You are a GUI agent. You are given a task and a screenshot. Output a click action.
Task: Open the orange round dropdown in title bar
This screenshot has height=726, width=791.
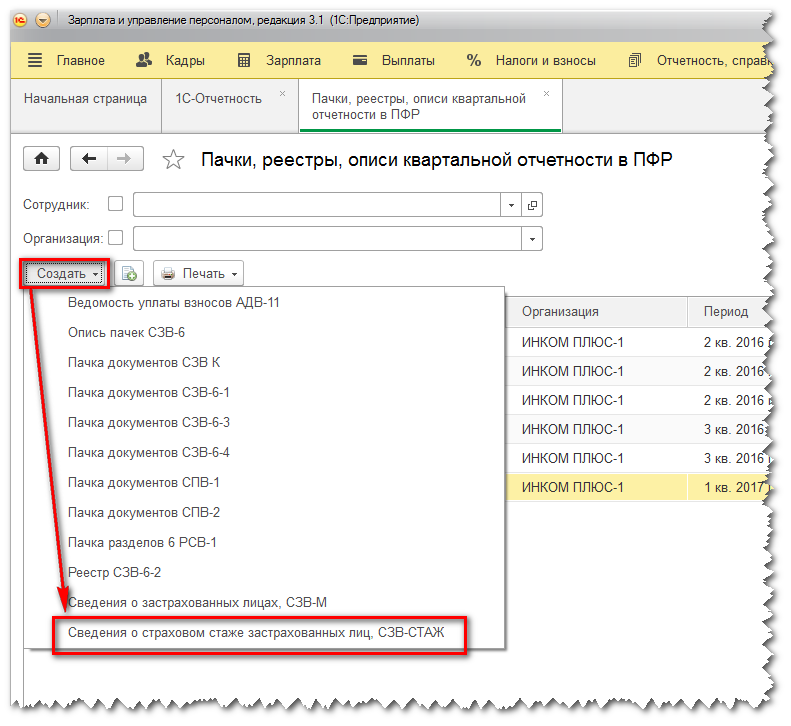coord(43,20)
